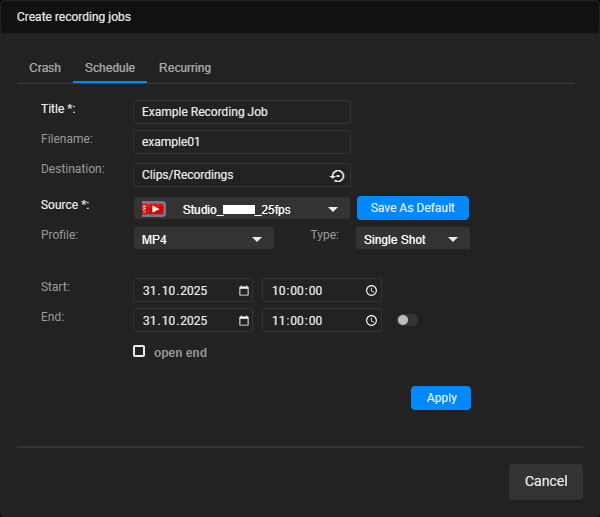The width and height of the screenshot is (600, 517).
Task: Click the Start date 31.10.2025
Action: 193,290
